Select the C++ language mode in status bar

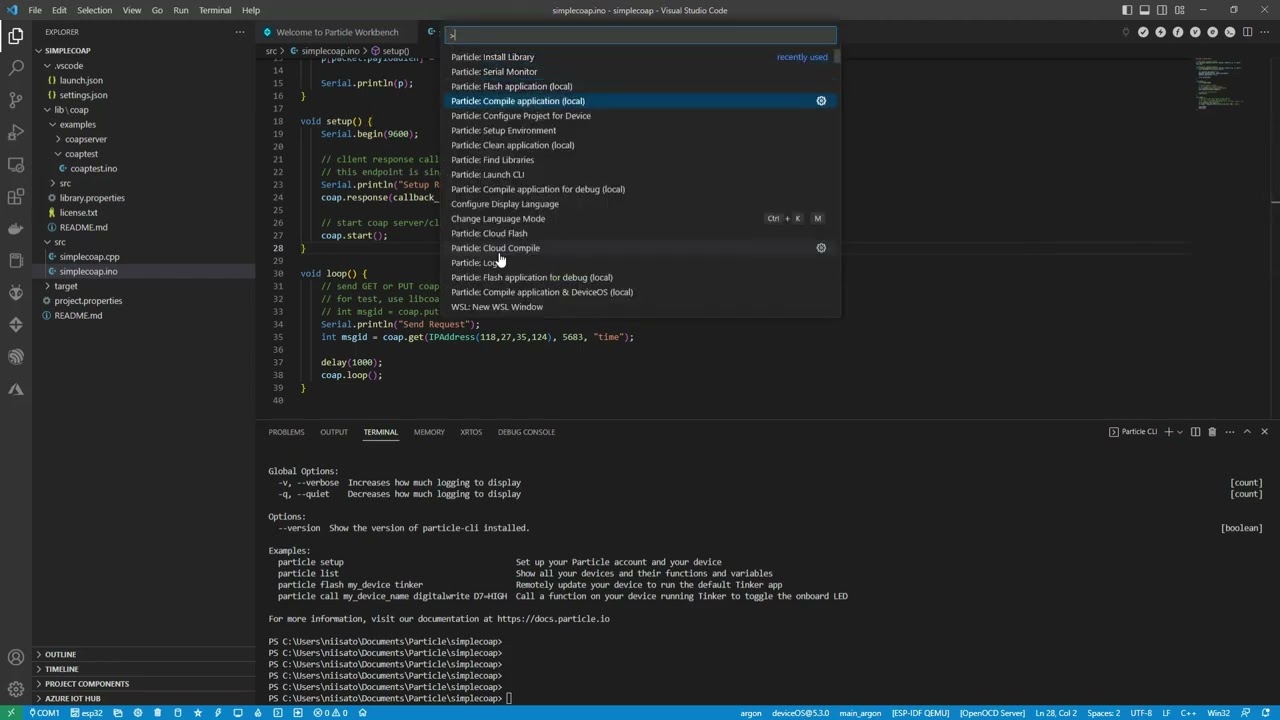point(1188,713)
